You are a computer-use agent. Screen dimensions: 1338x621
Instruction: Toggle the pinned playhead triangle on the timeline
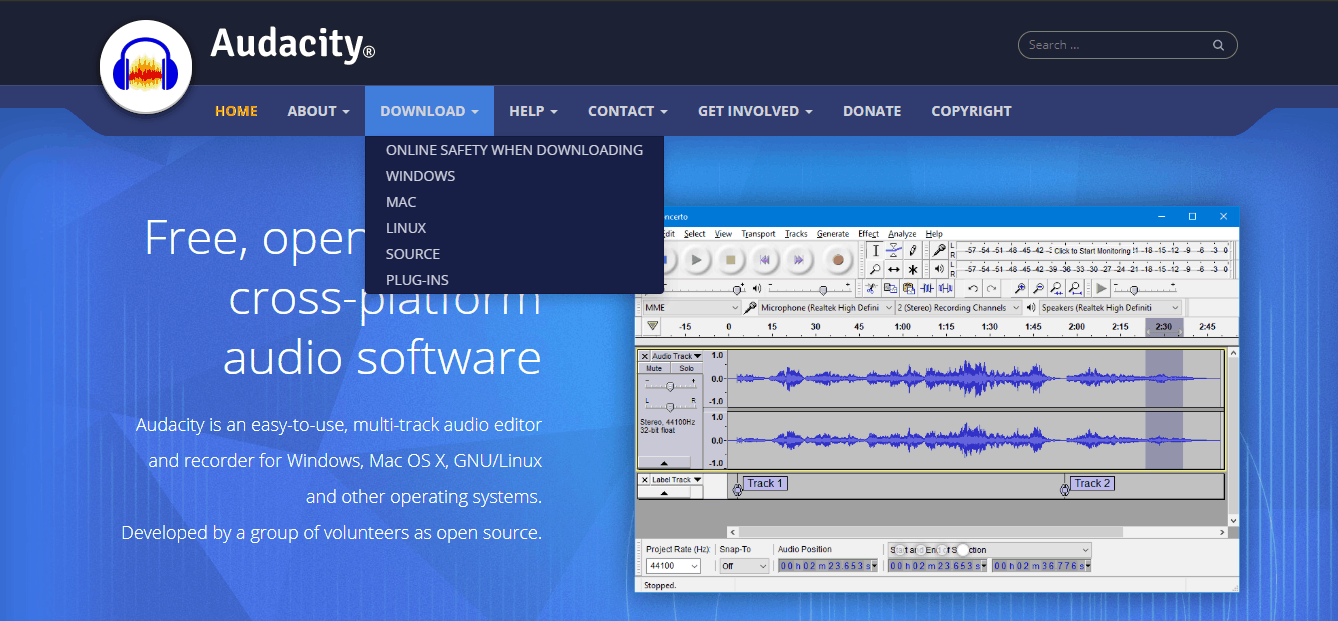[x=653, y=326]
